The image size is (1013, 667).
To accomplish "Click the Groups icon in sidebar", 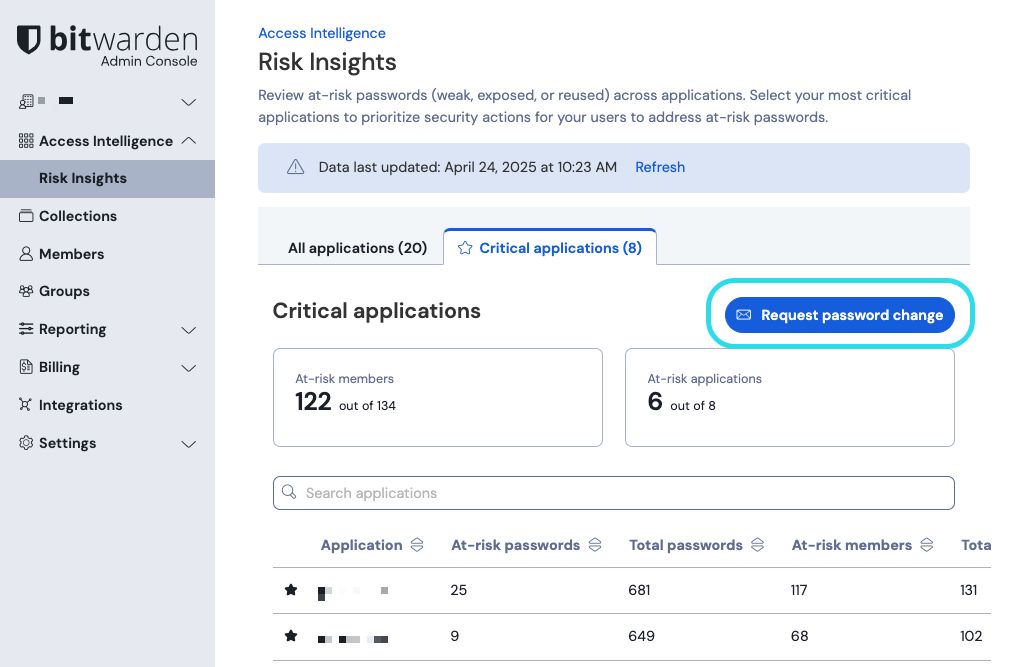I will [26, 291].
